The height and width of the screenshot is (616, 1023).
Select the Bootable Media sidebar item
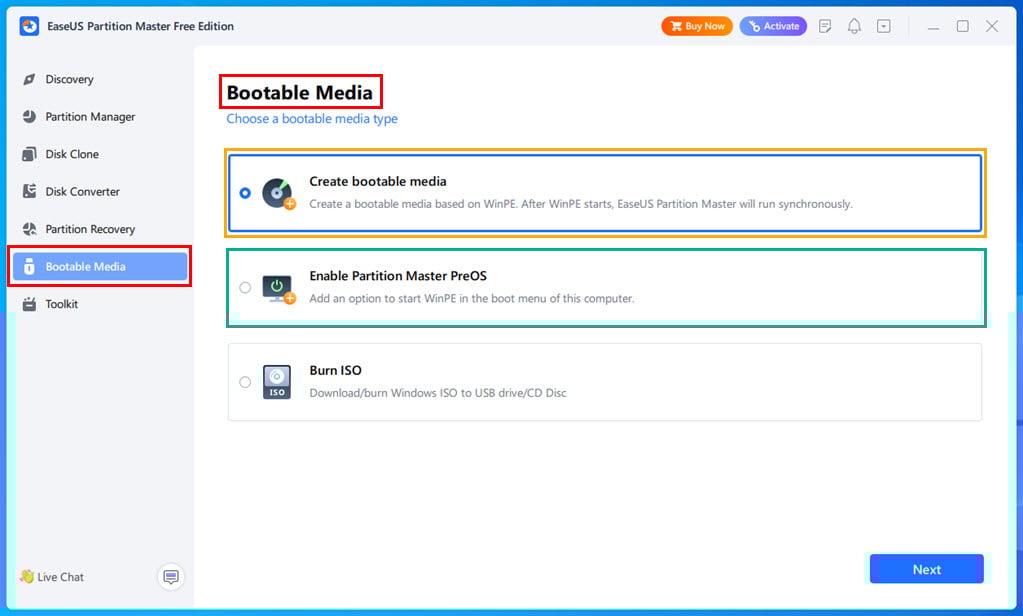pyautogui.click(x=100, y=266)
